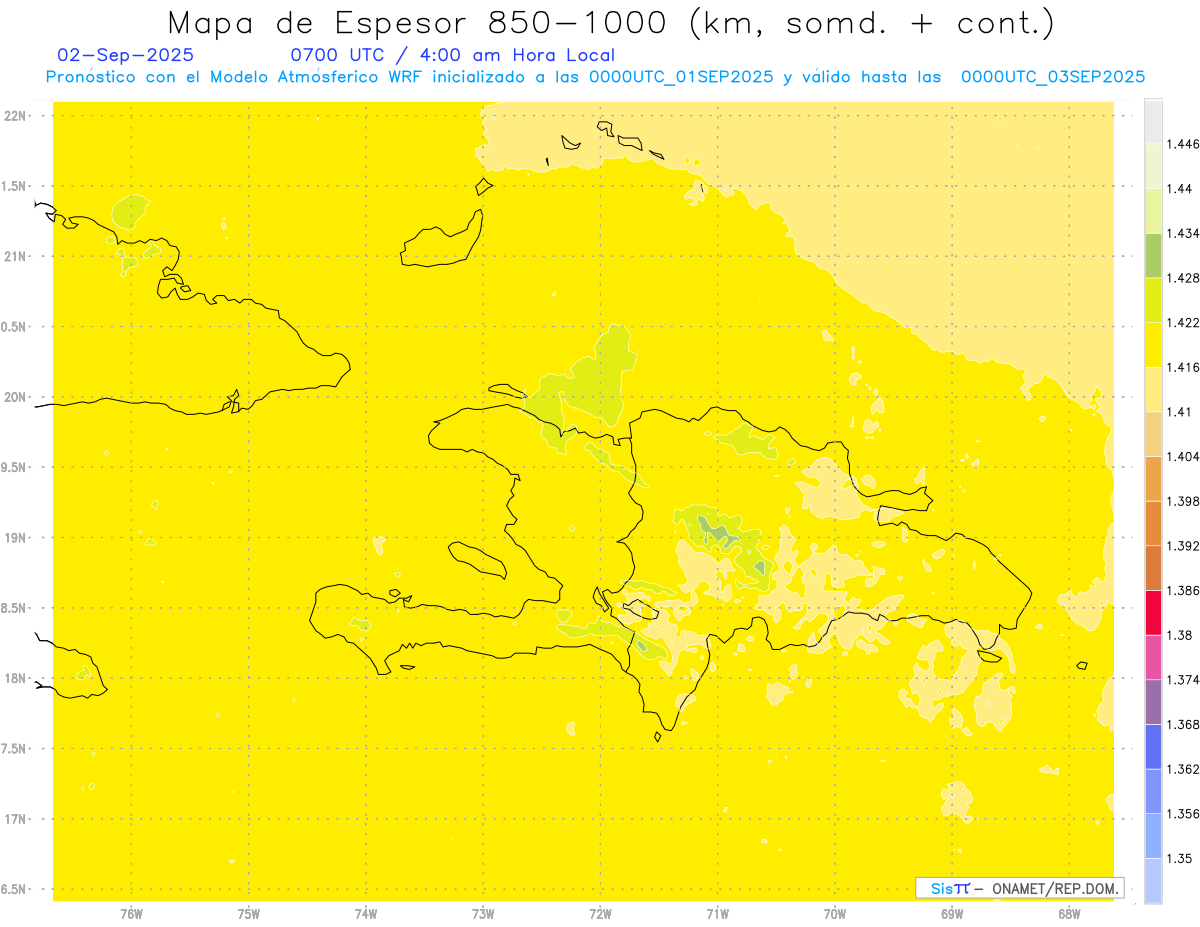
Task: Click the 17N latitude label
Action: tap(14, 819)
